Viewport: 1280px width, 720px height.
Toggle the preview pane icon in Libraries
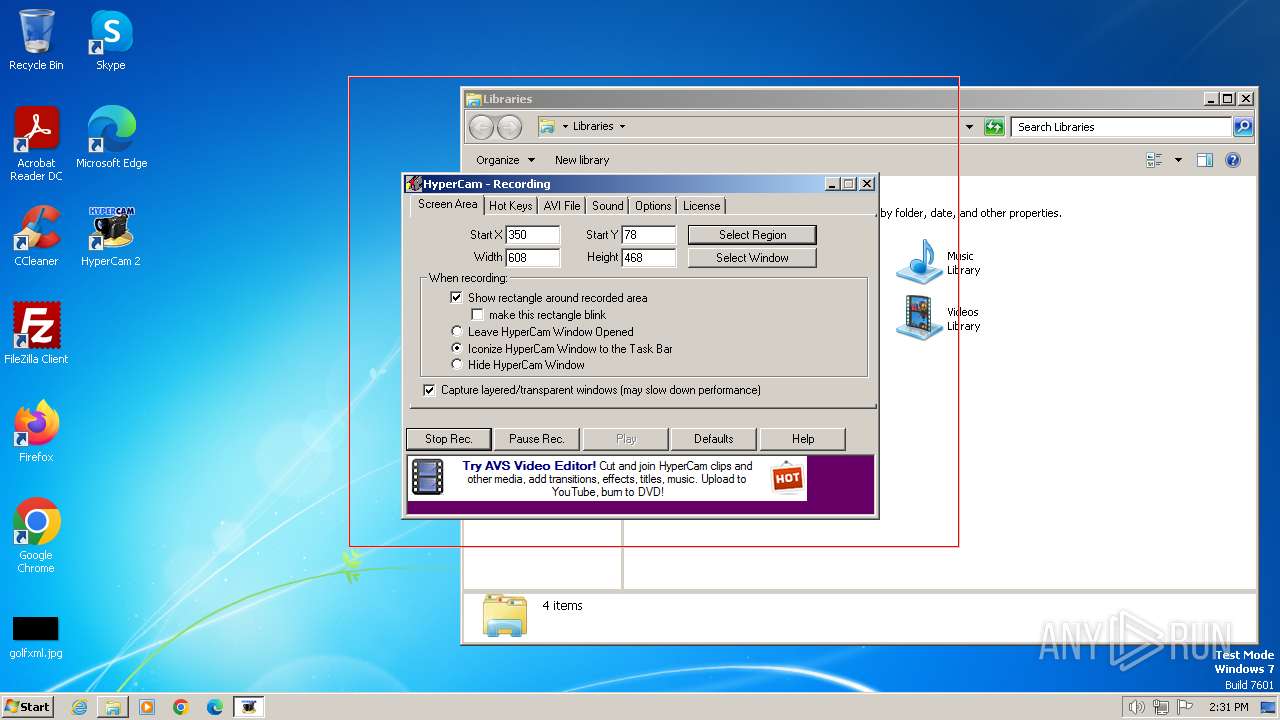click(1205, 160)
